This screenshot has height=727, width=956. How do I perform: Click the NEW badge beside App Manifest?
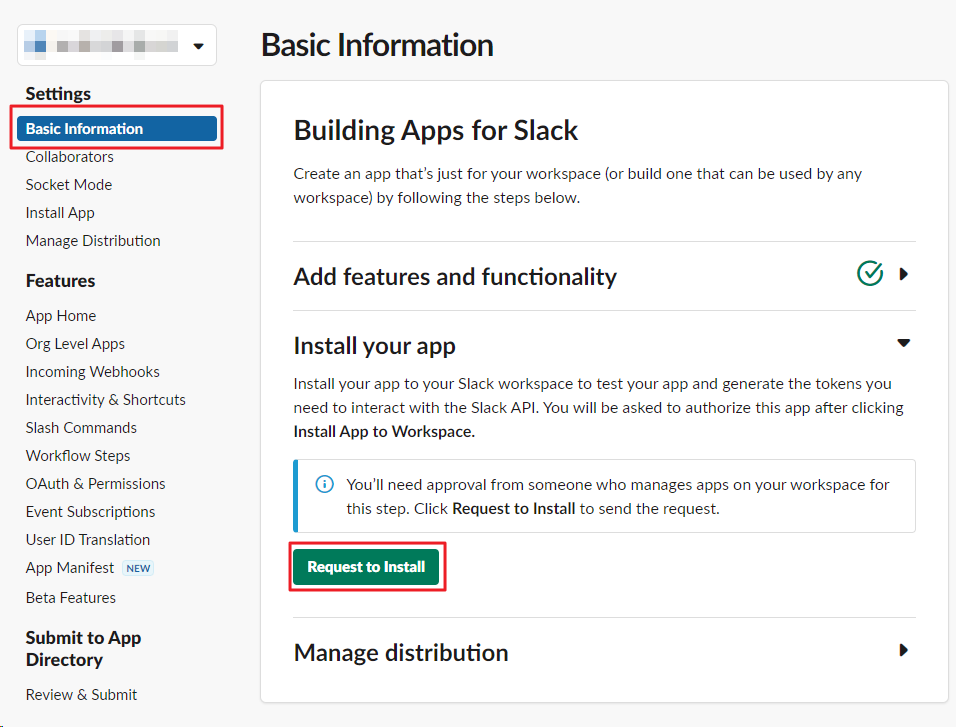click(138, 568)
